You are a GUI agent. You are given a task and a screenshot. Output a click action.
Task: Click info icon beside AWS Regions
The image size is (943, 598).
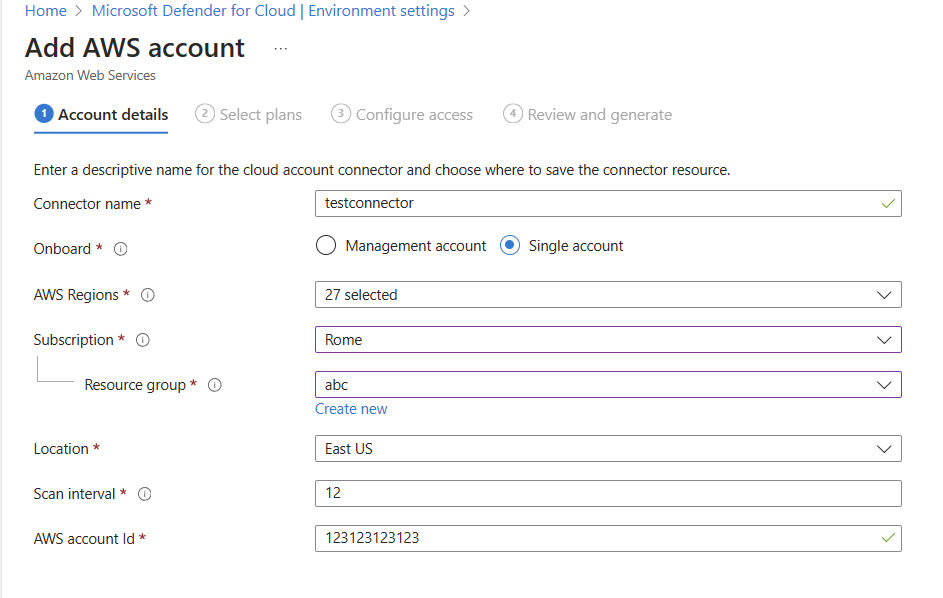(148, 295)
